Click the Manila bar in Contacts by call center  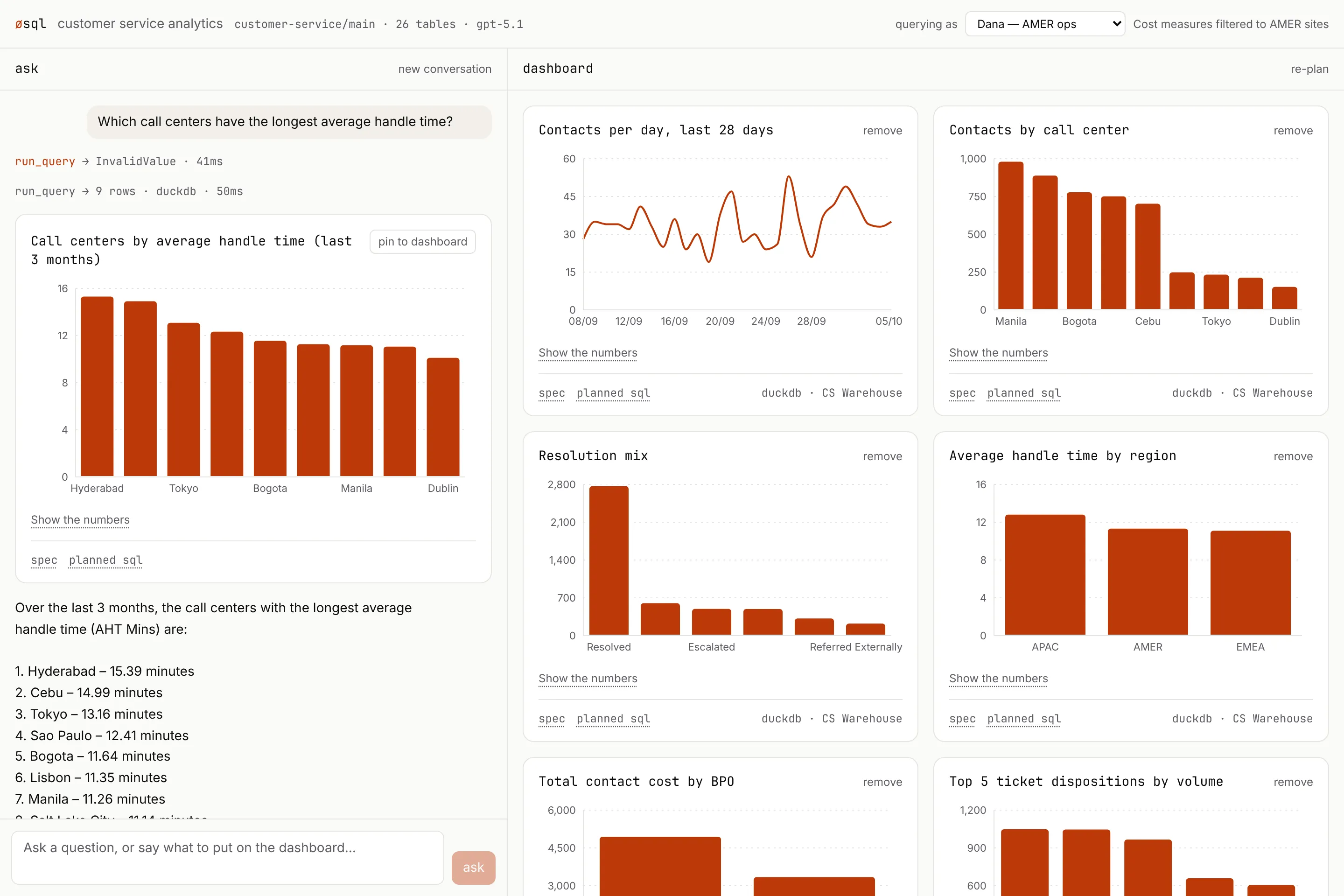[x=1011, y=235]
